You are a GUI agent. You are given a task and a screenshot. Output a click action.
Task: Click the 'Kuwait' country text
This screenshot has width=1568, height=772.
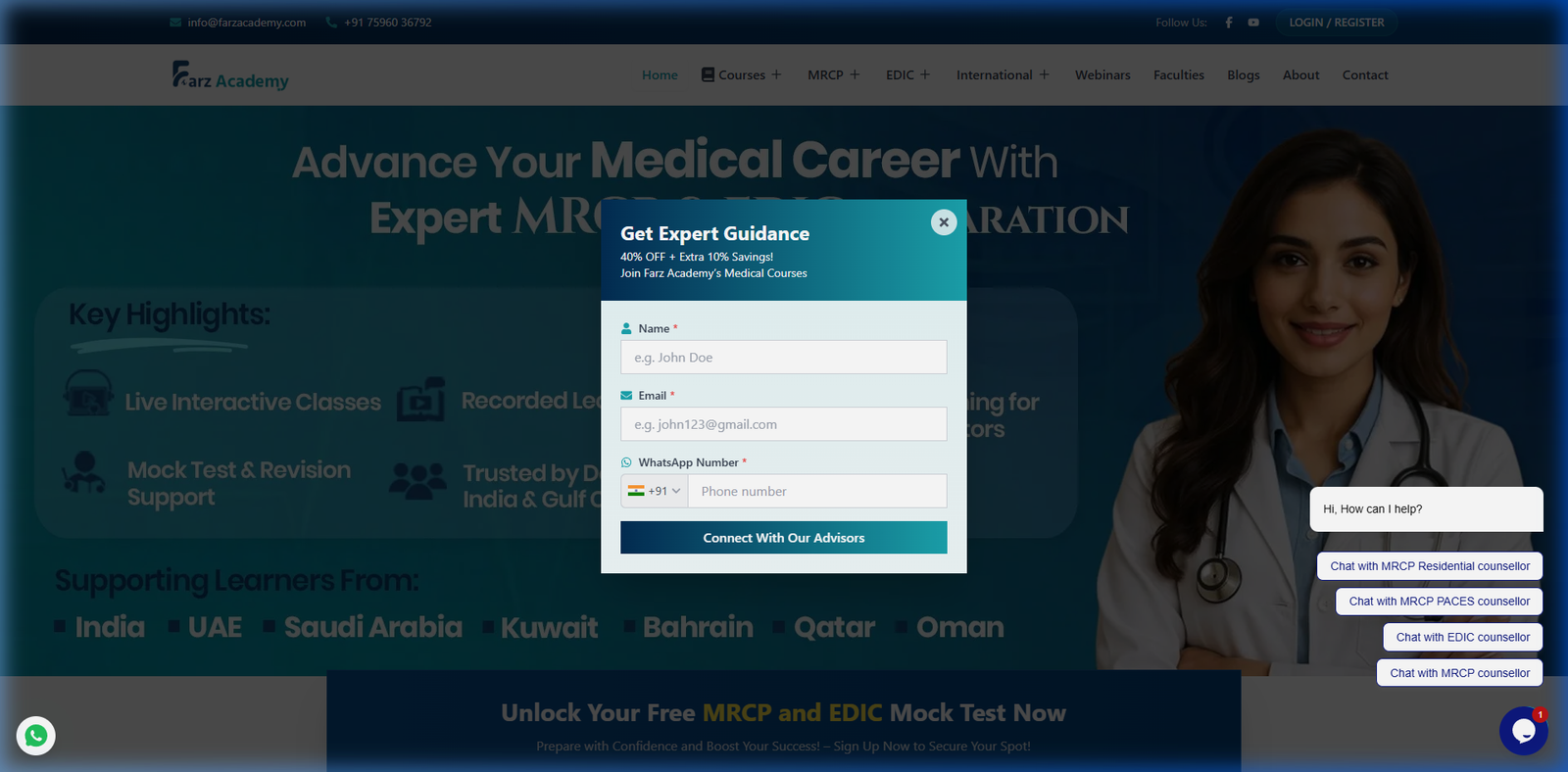click(x=550, y=627)
